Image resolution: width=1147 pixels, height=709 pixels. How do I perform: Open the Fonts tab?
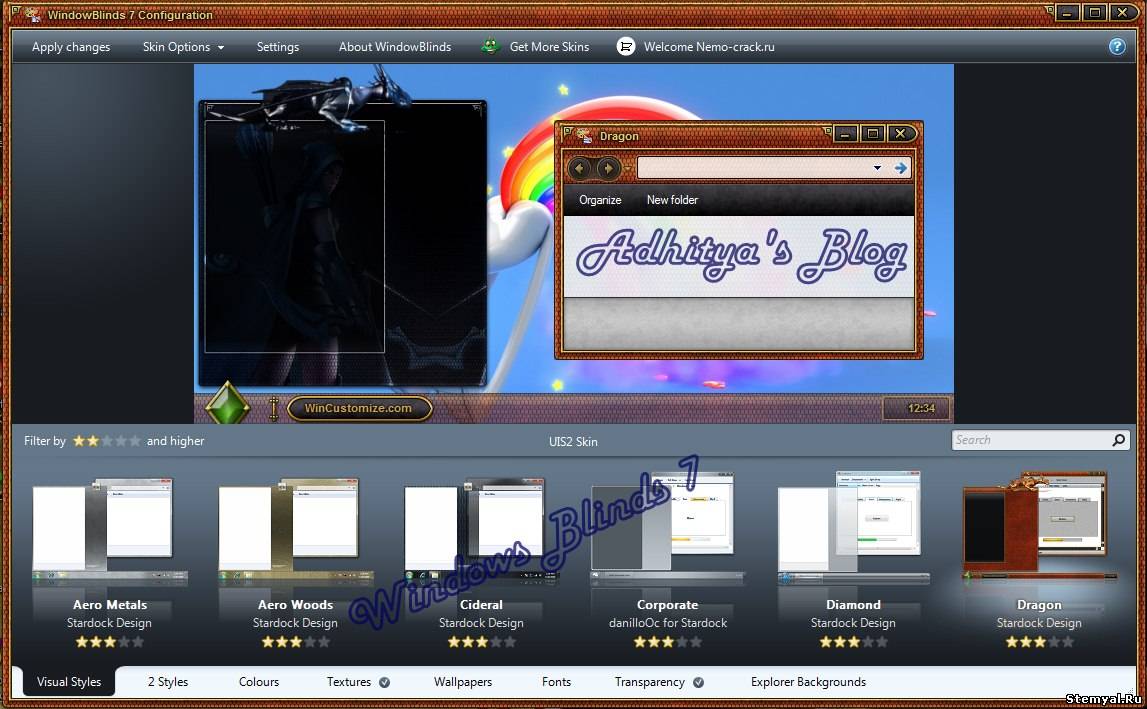pyautogui.click(x=557, y=682)
